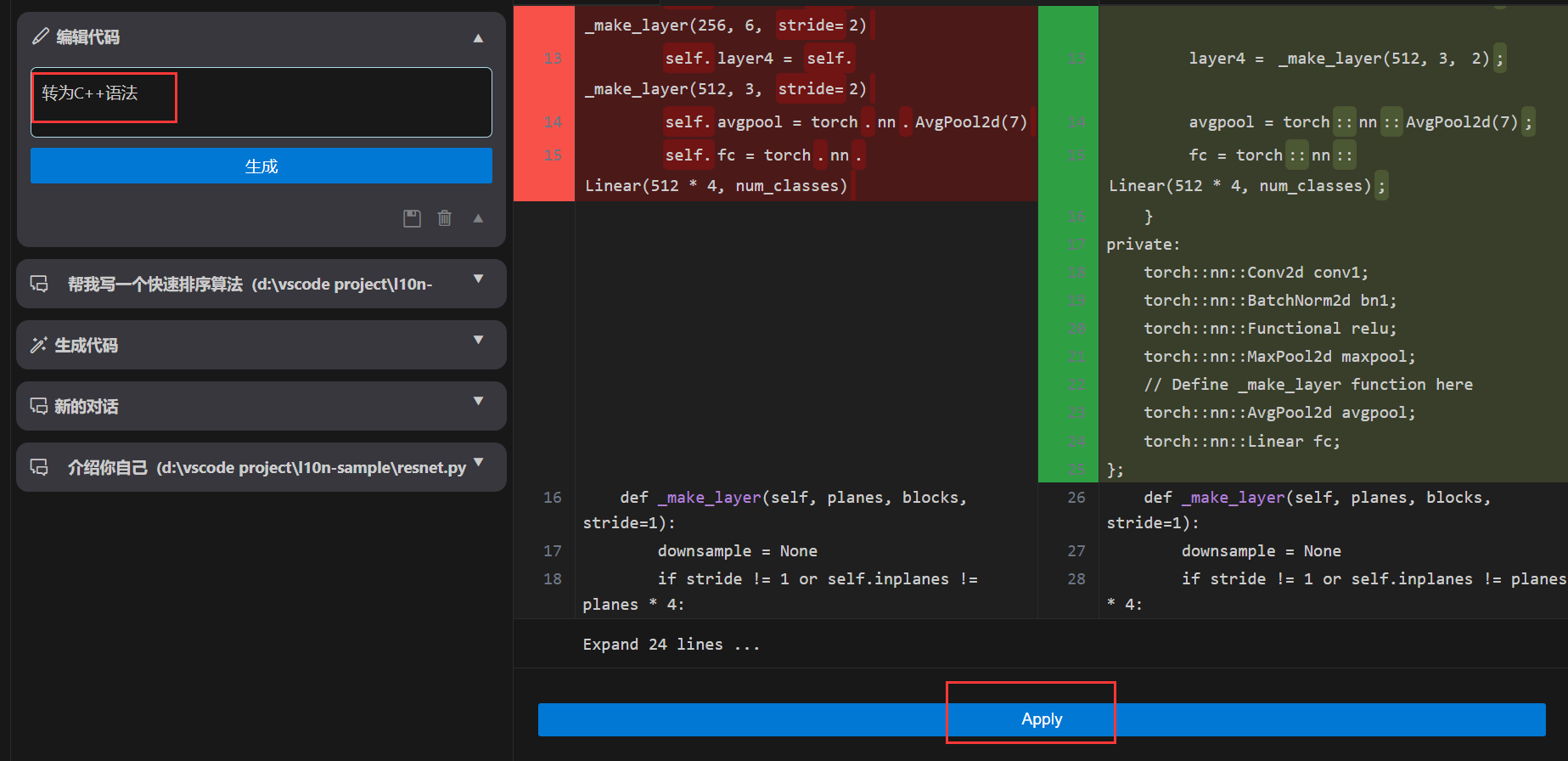This screenshot has width=1568, height=761.
Task: Click the chat icon beside 介绍你自己
Action: click(39, 467)
